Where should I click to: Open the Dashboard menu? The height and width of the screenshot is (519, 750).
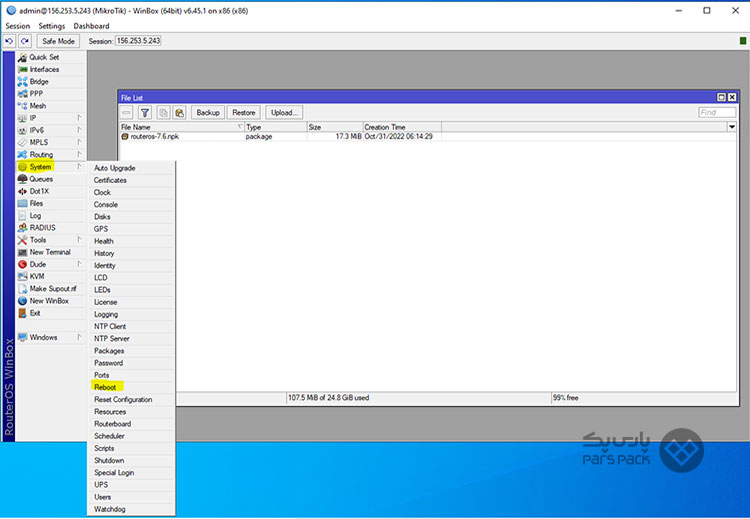91,26
